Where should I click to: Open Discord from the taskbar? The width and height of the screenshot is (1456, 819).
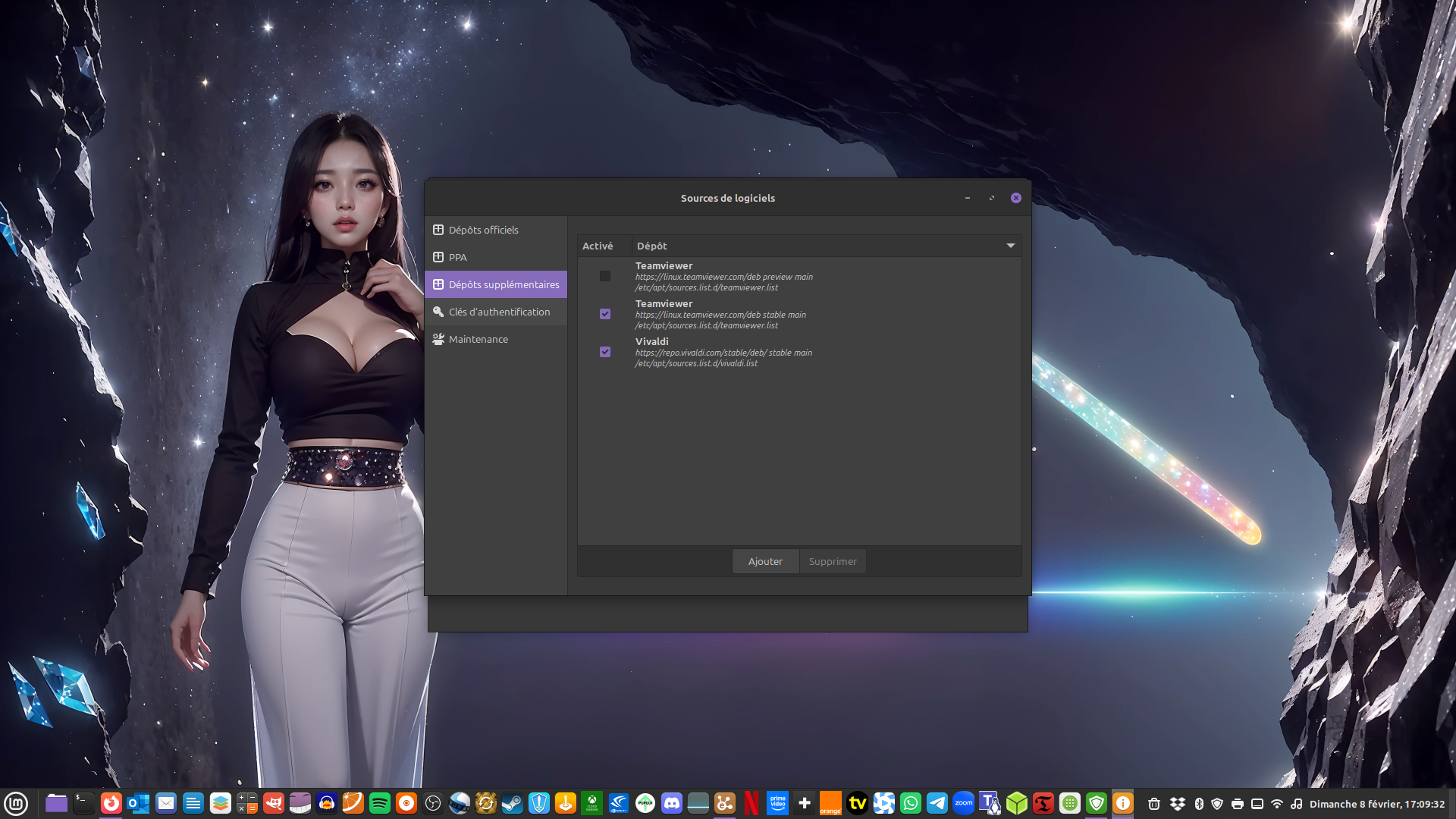tap(672, 803)
